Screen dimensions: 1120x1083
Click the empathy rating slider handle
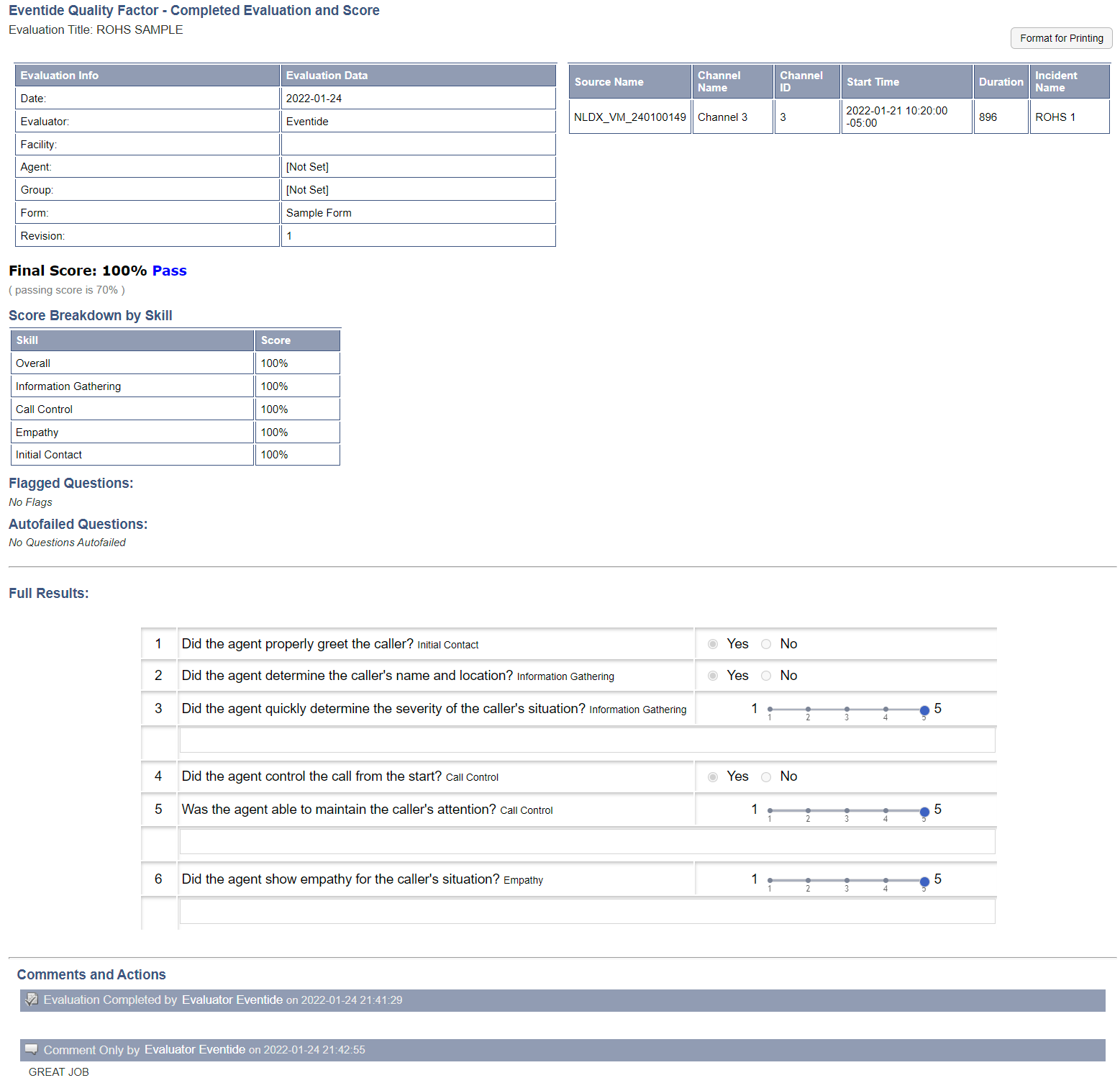point(924,880)
